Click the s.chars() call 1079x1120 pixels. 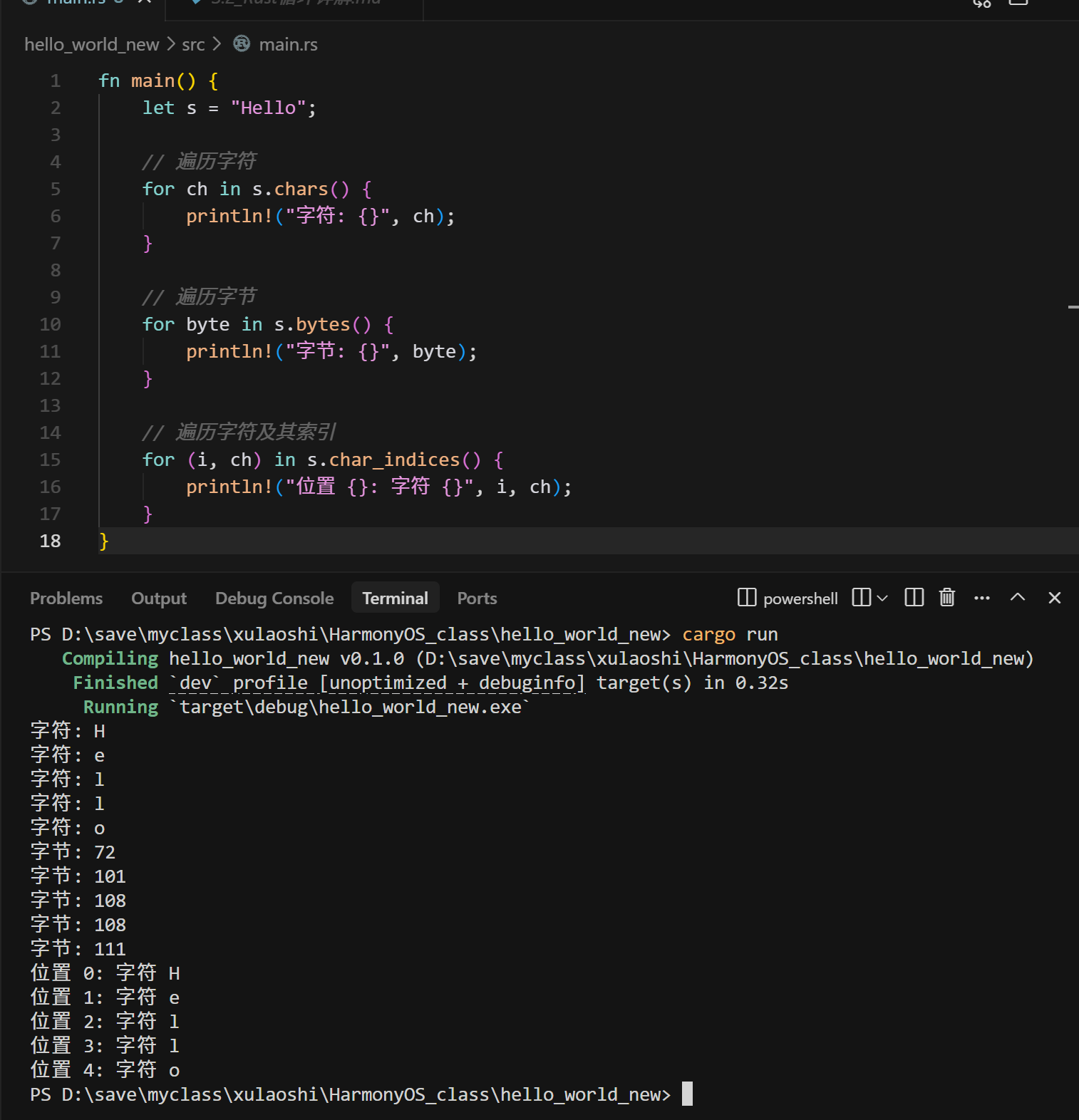coord(301,190)
